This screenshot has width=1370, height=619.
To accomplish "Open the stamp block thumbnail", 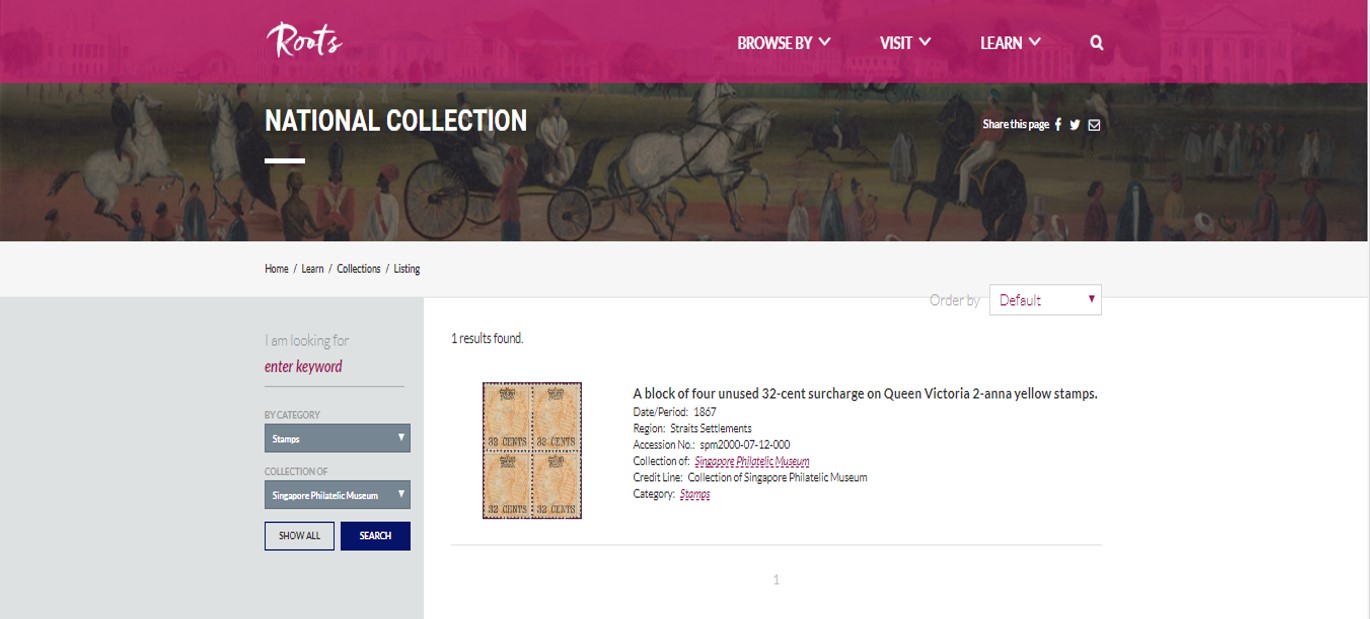I will point(532,450).
